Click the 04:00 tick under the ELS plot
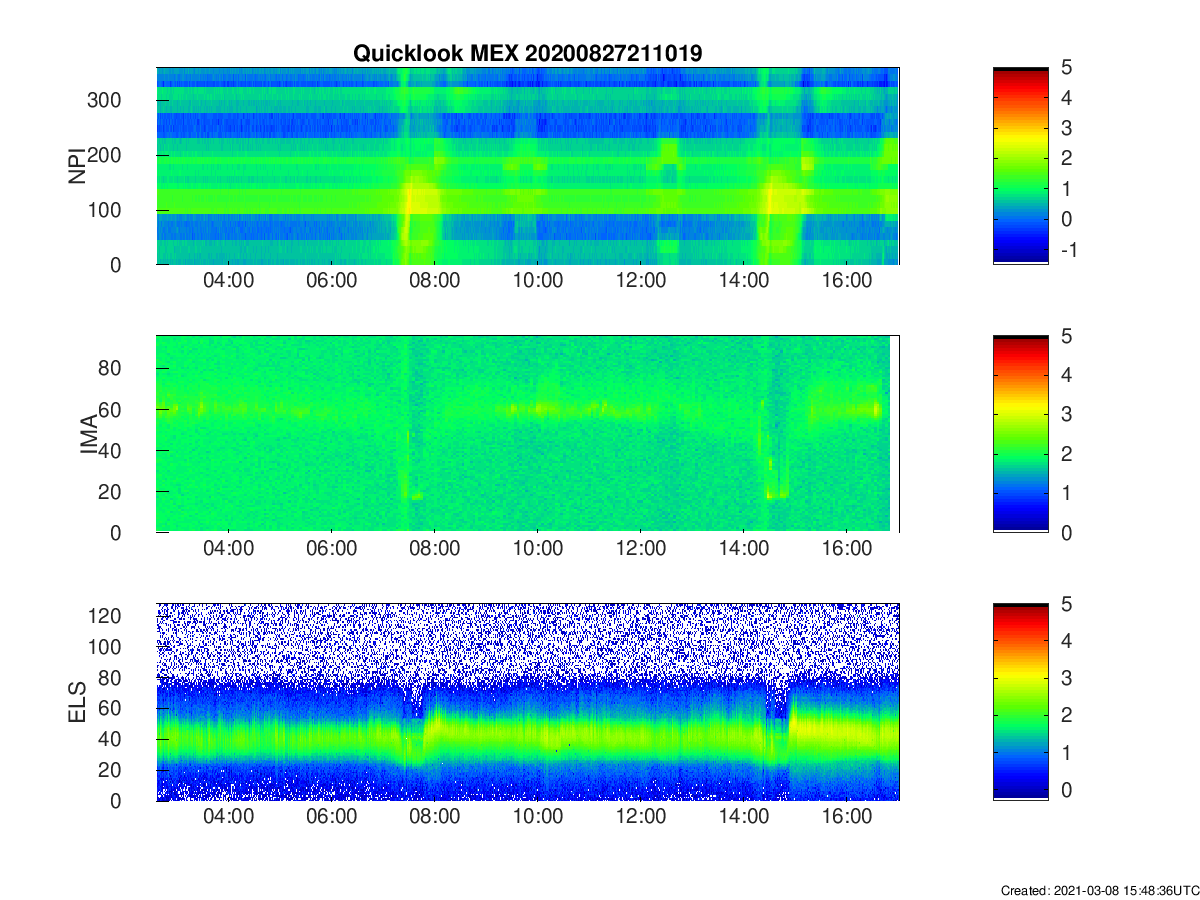Image resolution: width=1200 pixels, height=900 pixels. tap(229, 817)
